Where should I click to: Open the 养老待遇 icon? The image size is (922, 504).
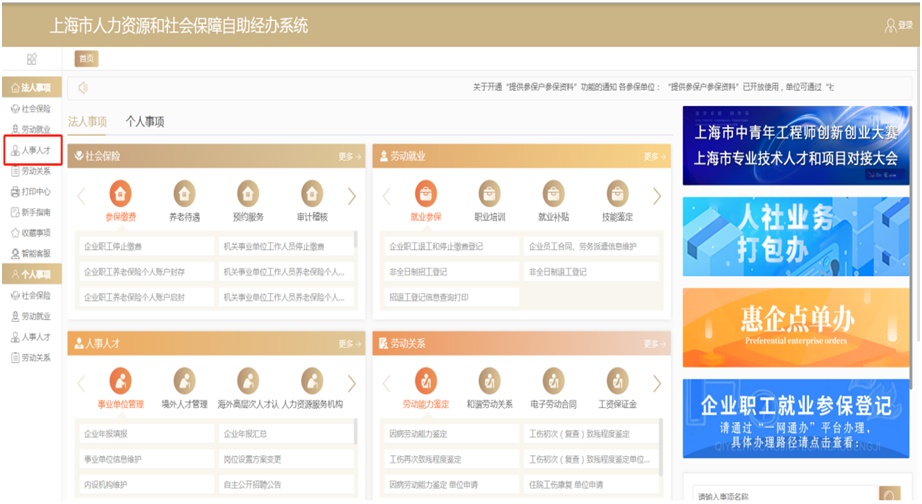pos(184,194)
